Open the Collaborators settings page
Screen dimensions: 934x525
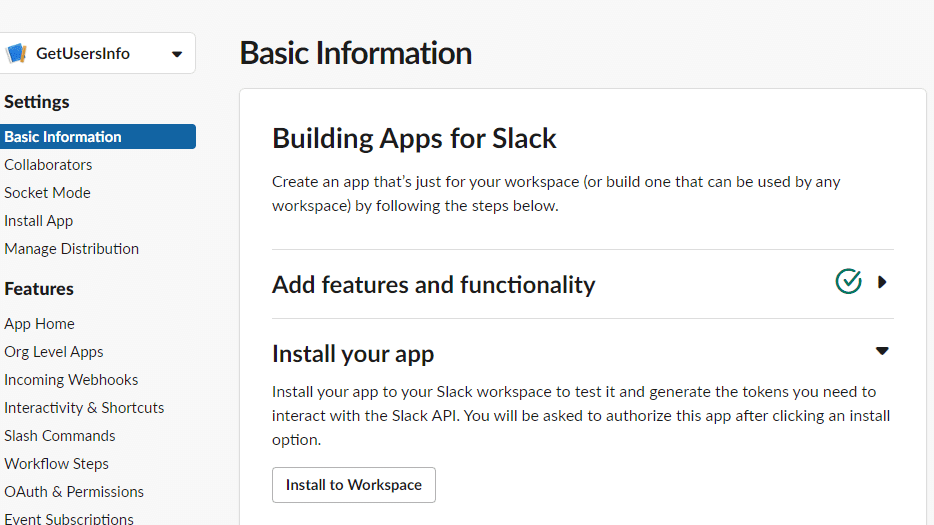48,164
